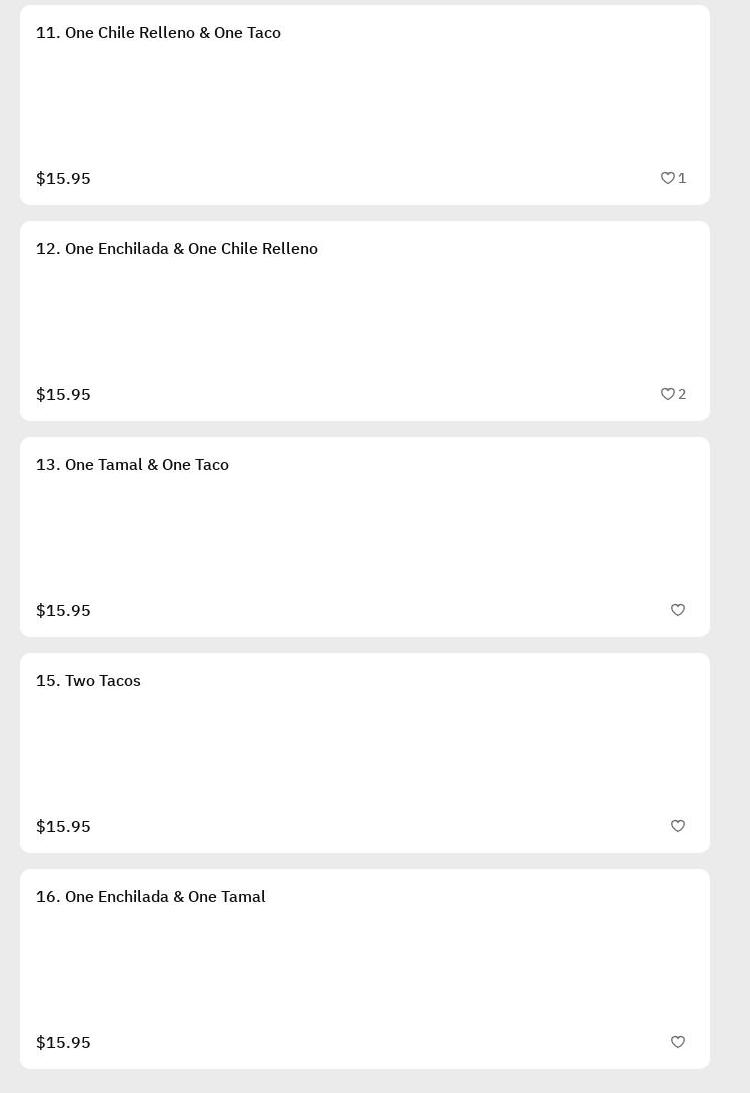750x1093 pixels.
Task: Click the blank center of item 16's card
Action: click(x=365, y=969)
